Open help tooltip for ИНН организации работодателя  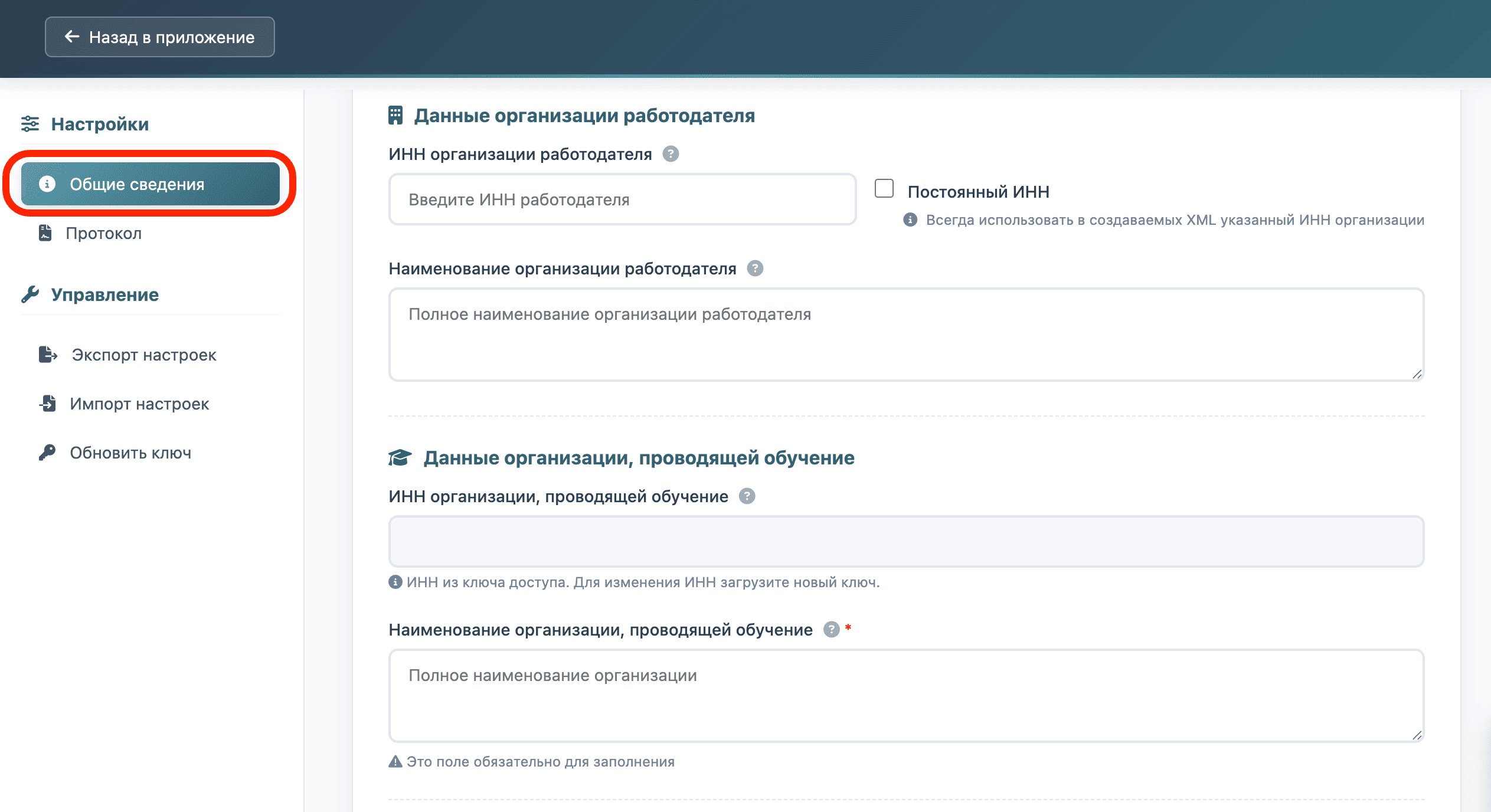(x=671, y=154)
